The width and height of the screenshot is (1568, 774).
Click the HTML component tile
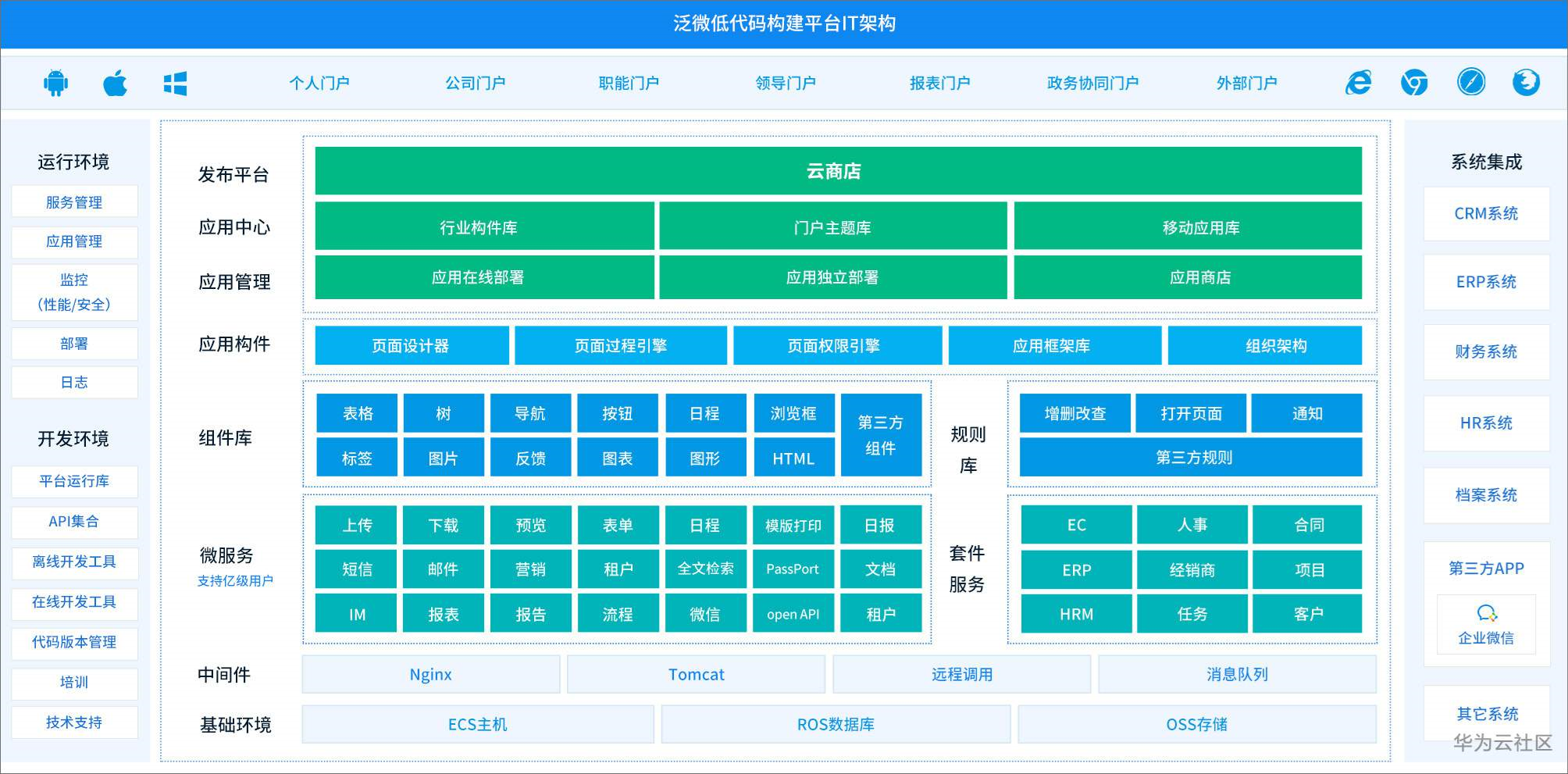[x=793, y=458]
